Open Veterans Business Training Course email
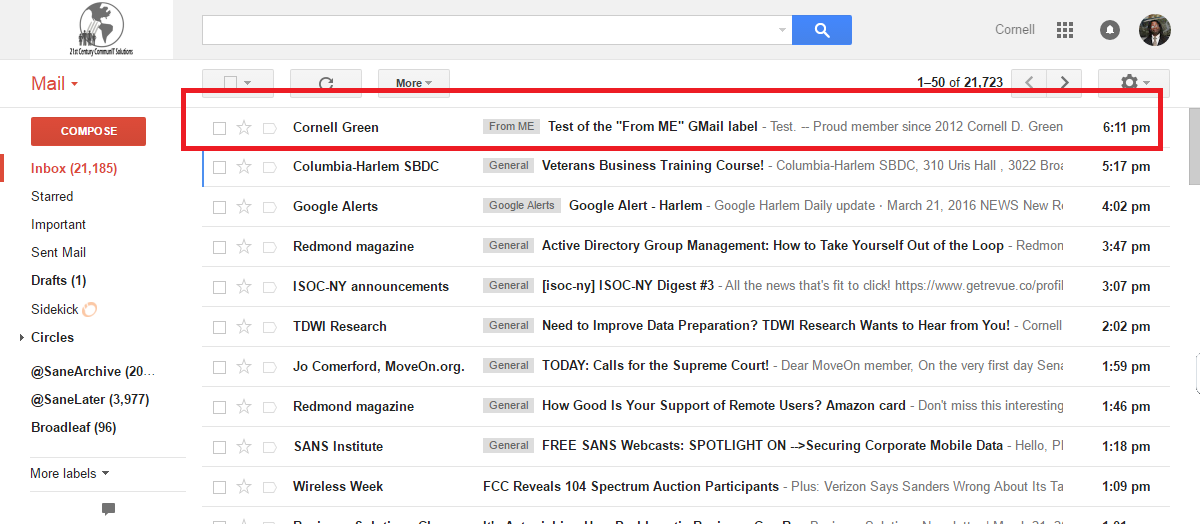The width and height of the screenshot is (1200, 524). [653, 165]
